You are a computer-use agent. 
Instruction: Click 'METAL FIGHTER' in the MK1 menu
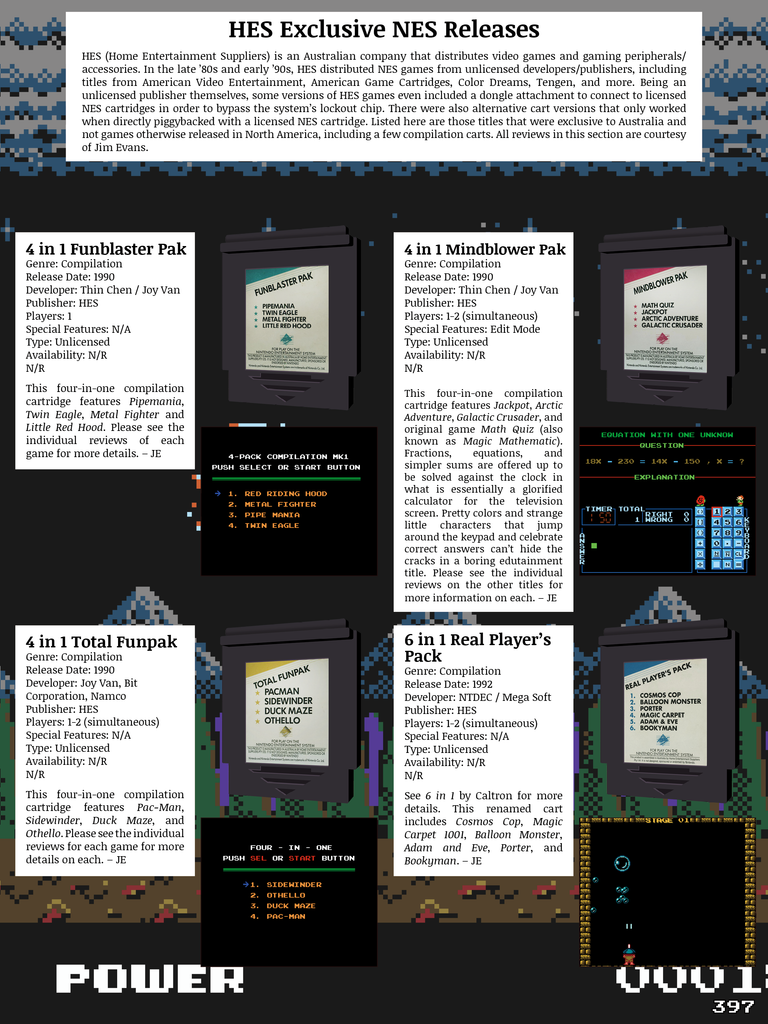pyautogui.click(x=280, y=504)
